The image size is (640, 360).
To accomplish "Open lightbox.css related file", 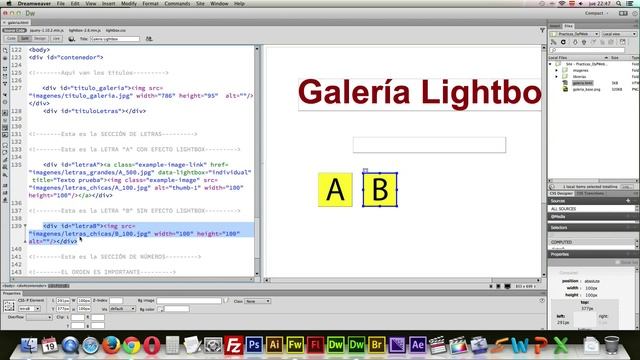I will (116, 30).
